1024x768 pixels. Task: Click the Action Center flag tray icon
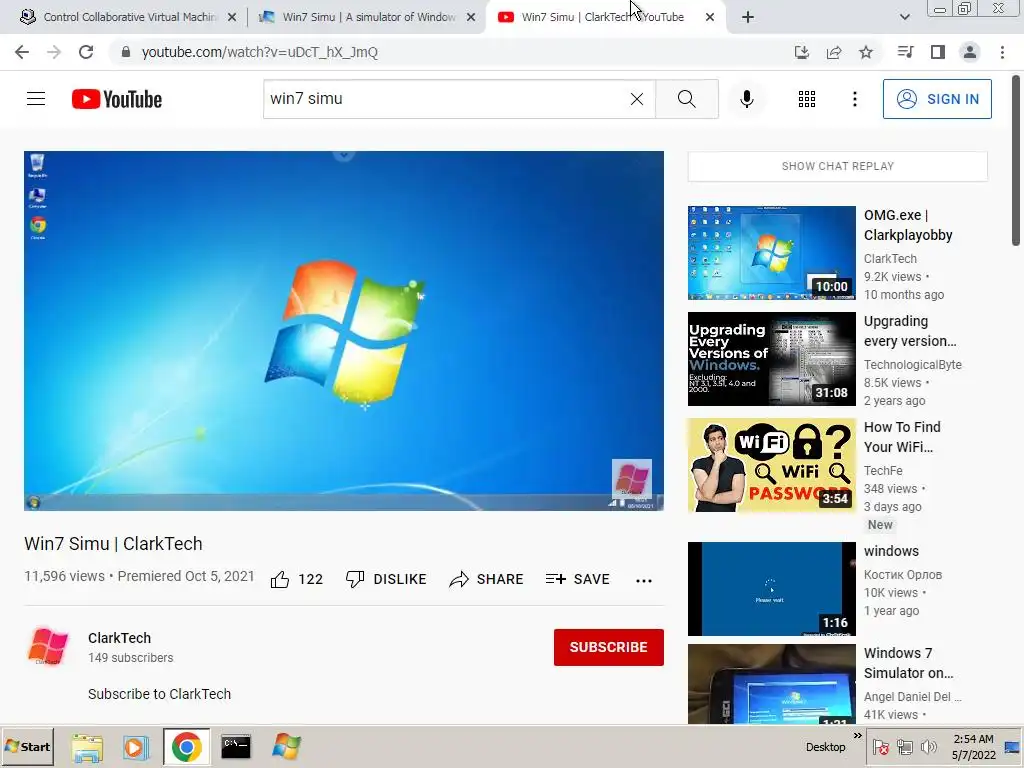tap(880, 747)
